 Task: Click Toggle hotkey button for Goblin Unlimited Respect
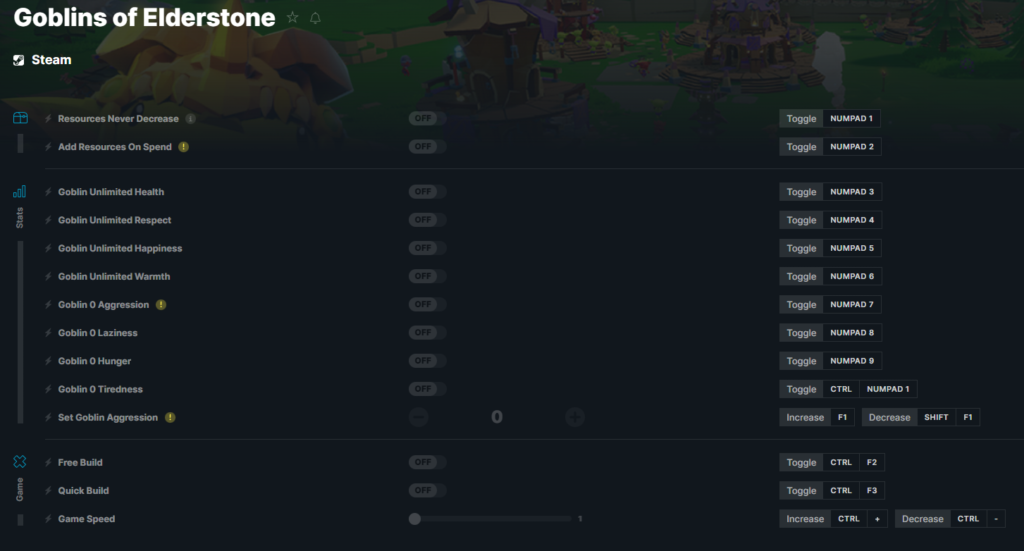801,220
